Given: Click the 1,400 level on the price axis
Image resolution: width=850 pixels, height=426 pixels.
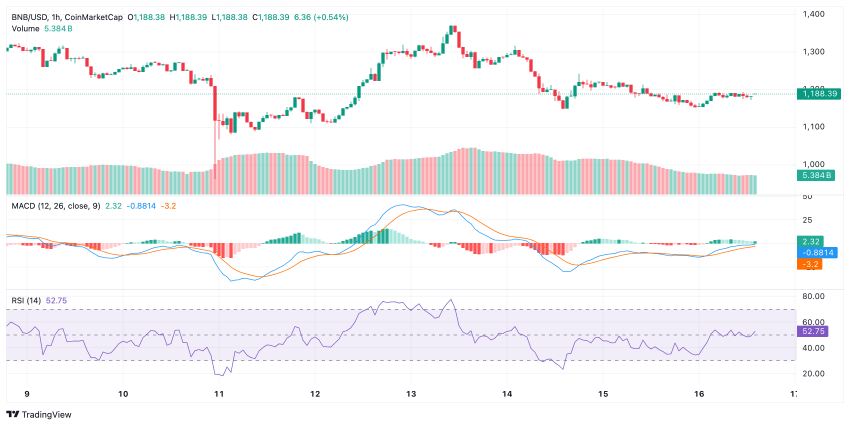Looking at the screenshot, I should point(814,14).
